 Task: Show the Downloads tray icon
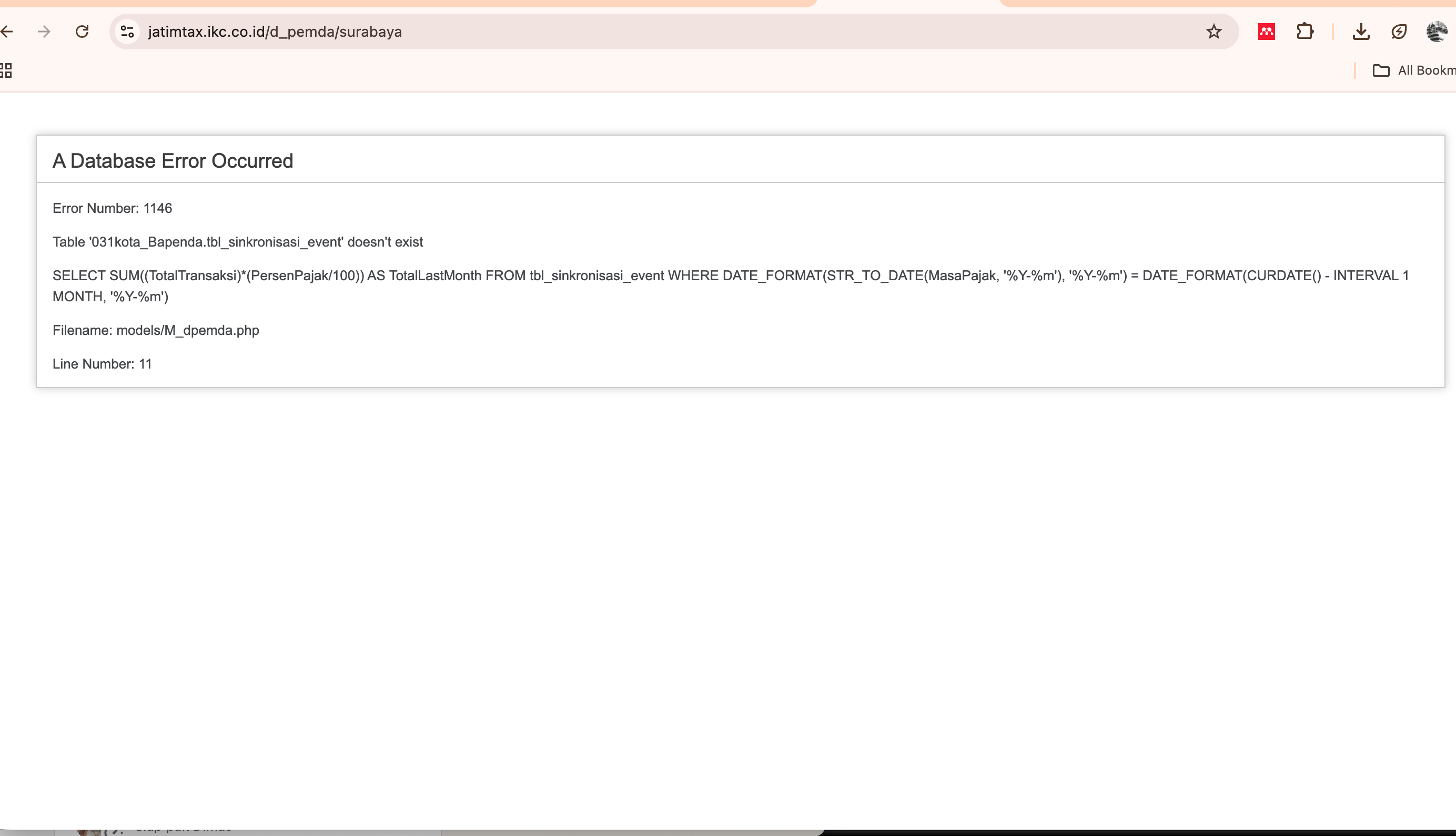[x=1361, y=32]
